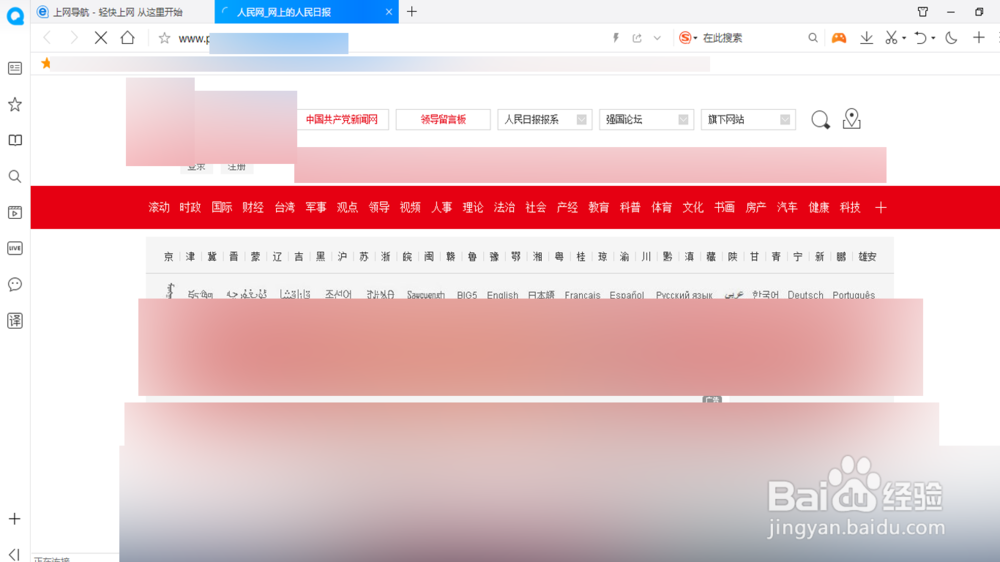Viewport: 1000px width, 562px height.
Task: Open the 中国共产党新闻网 link
Action: point(342,119)
